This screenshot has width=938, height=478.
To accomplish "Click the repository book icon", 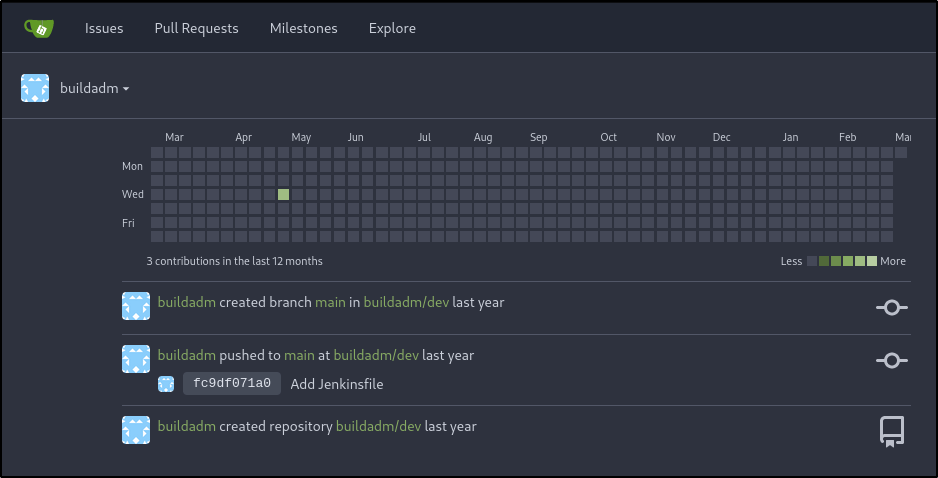I will [891, 431].
